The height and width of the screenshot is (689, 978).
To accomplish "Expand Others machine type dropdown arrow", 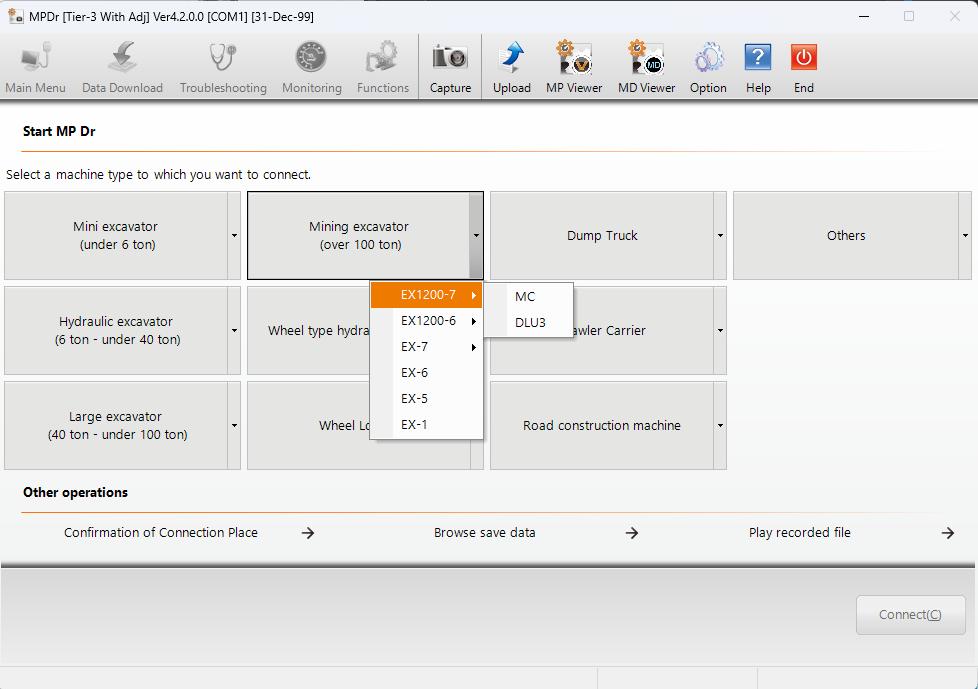I will point(964,236).
